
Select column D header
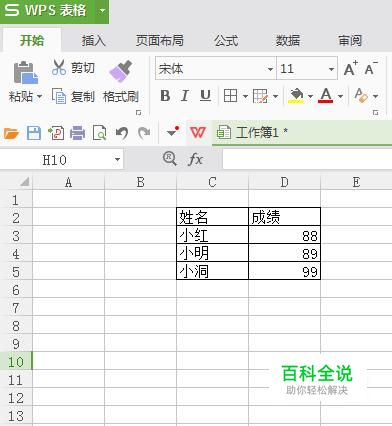(284, 182)
